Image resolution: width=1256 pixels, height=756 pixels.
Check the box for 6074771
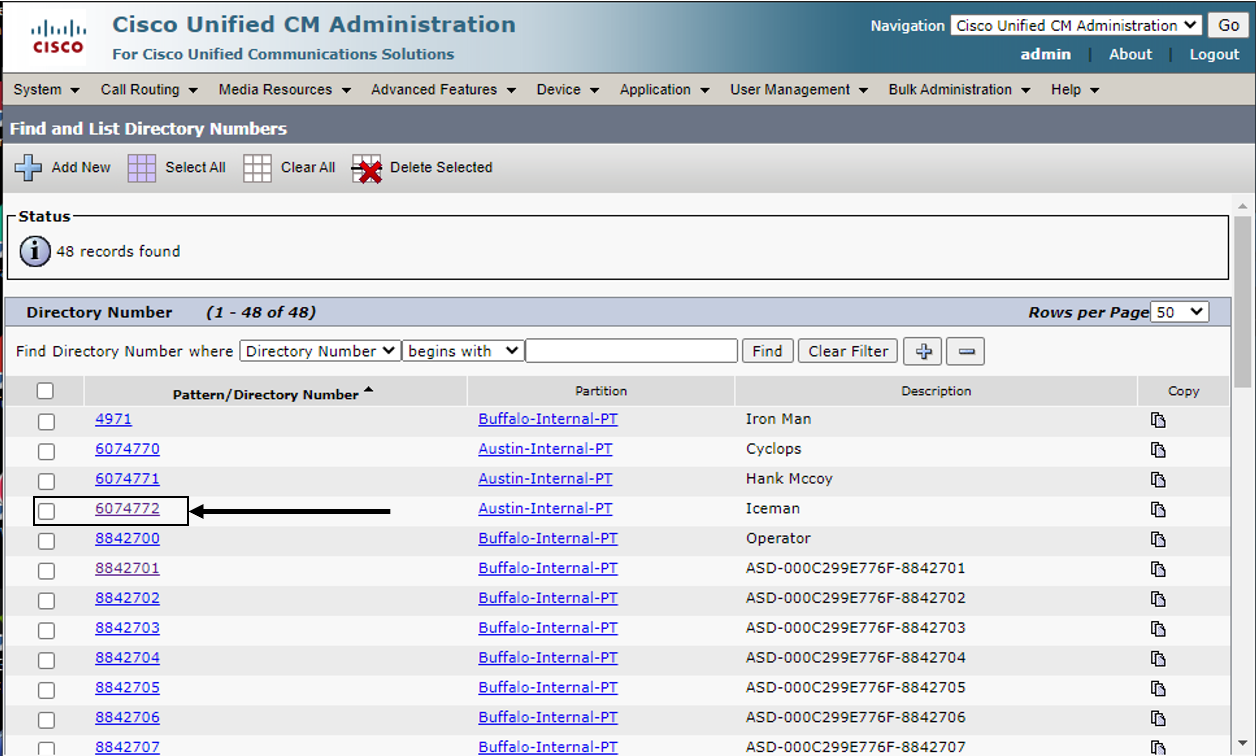coord(46,481)
